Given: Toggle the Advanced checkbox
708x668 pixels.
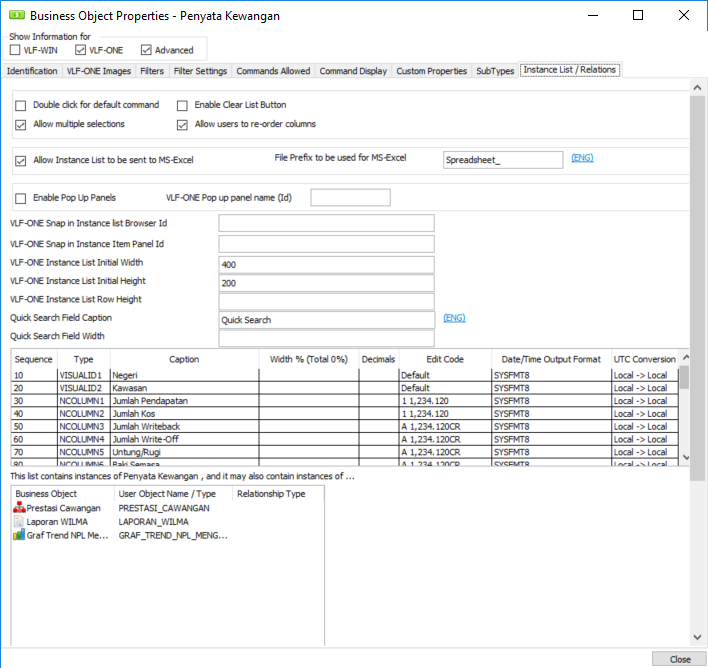Looking at the screenshot, I should pyautogui.click(x=146, y=50).
